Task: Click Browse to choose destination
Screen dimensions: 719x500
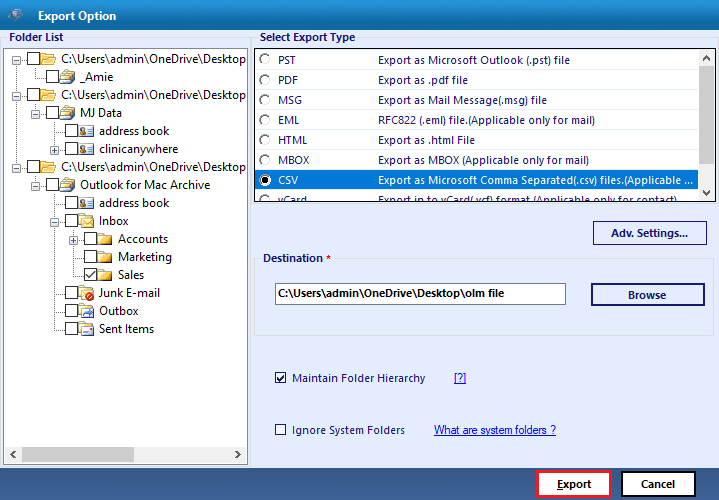Action: coord(647,294)
